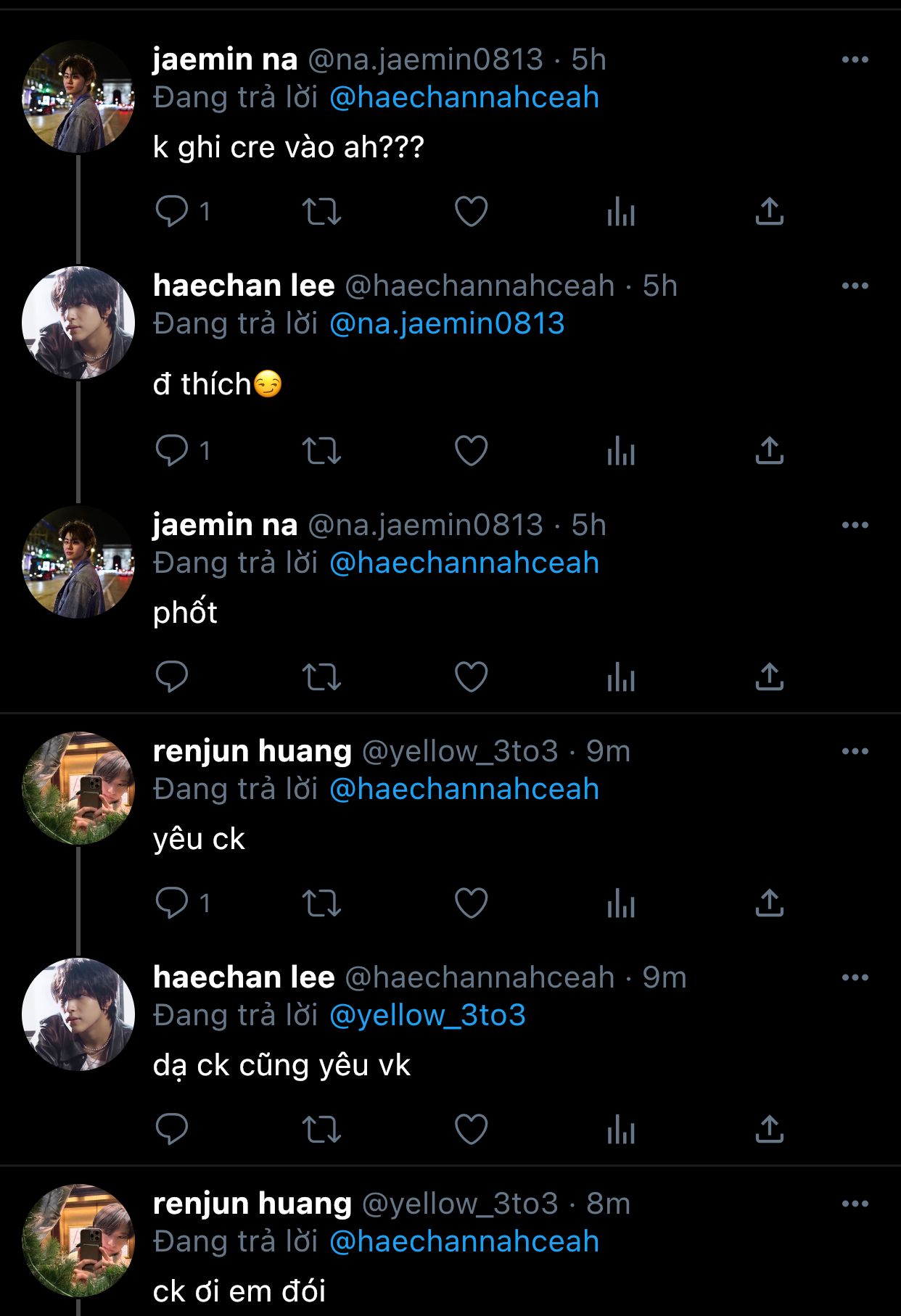Open more options on first jaemin na tweet

[855, 59]
